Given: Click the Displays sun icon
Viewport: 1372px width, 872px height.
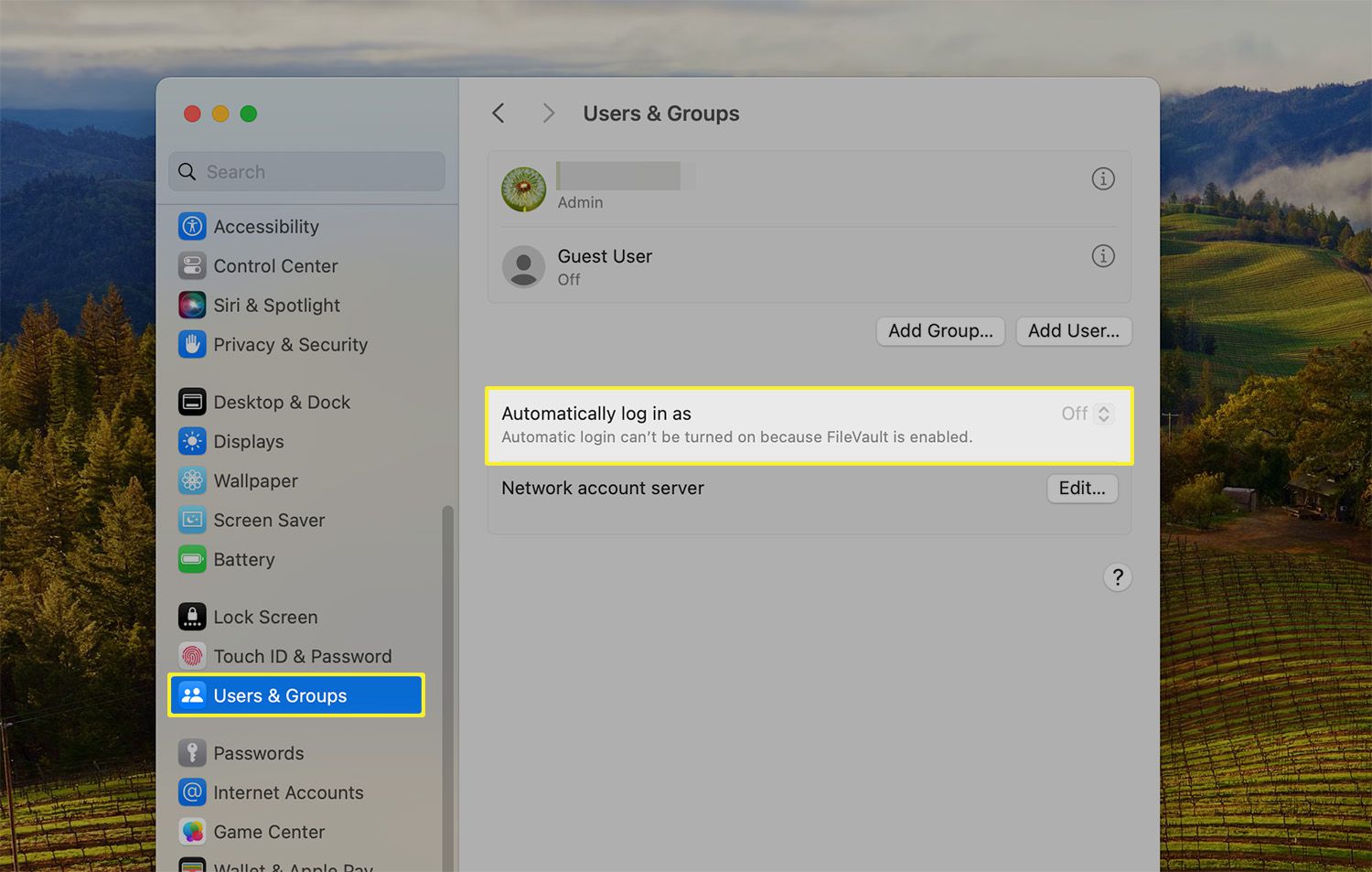Looking at the screenshot, I should (192, 441).
